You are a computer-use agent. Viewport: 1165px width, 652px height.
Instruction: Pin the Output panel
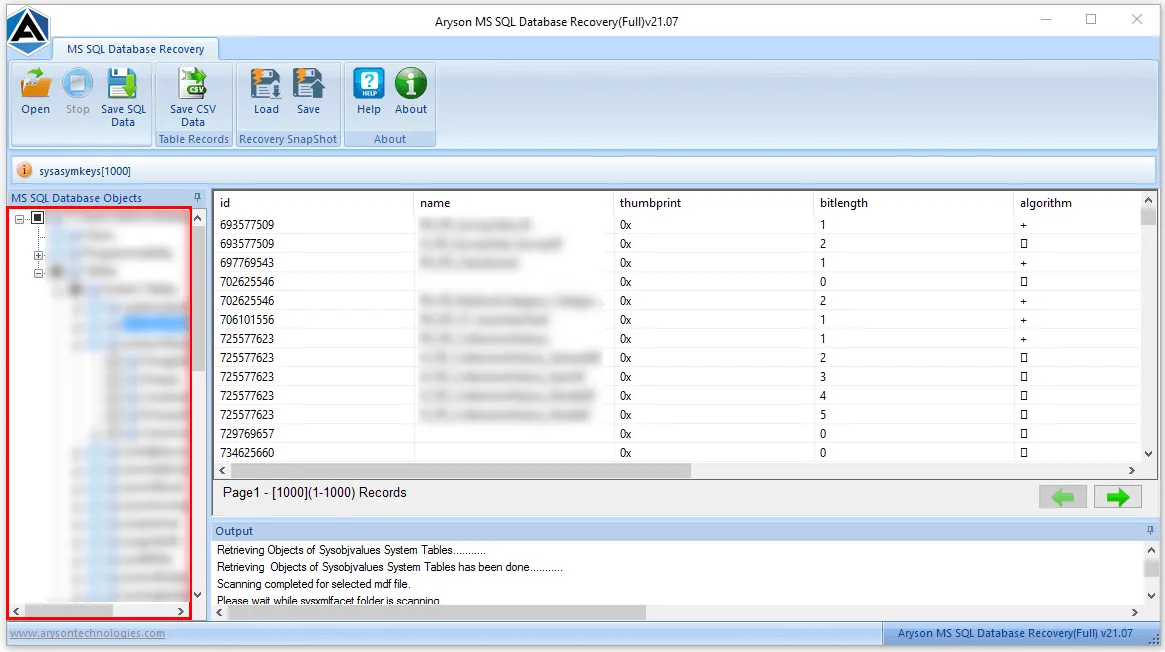(x=1150, y=530)
